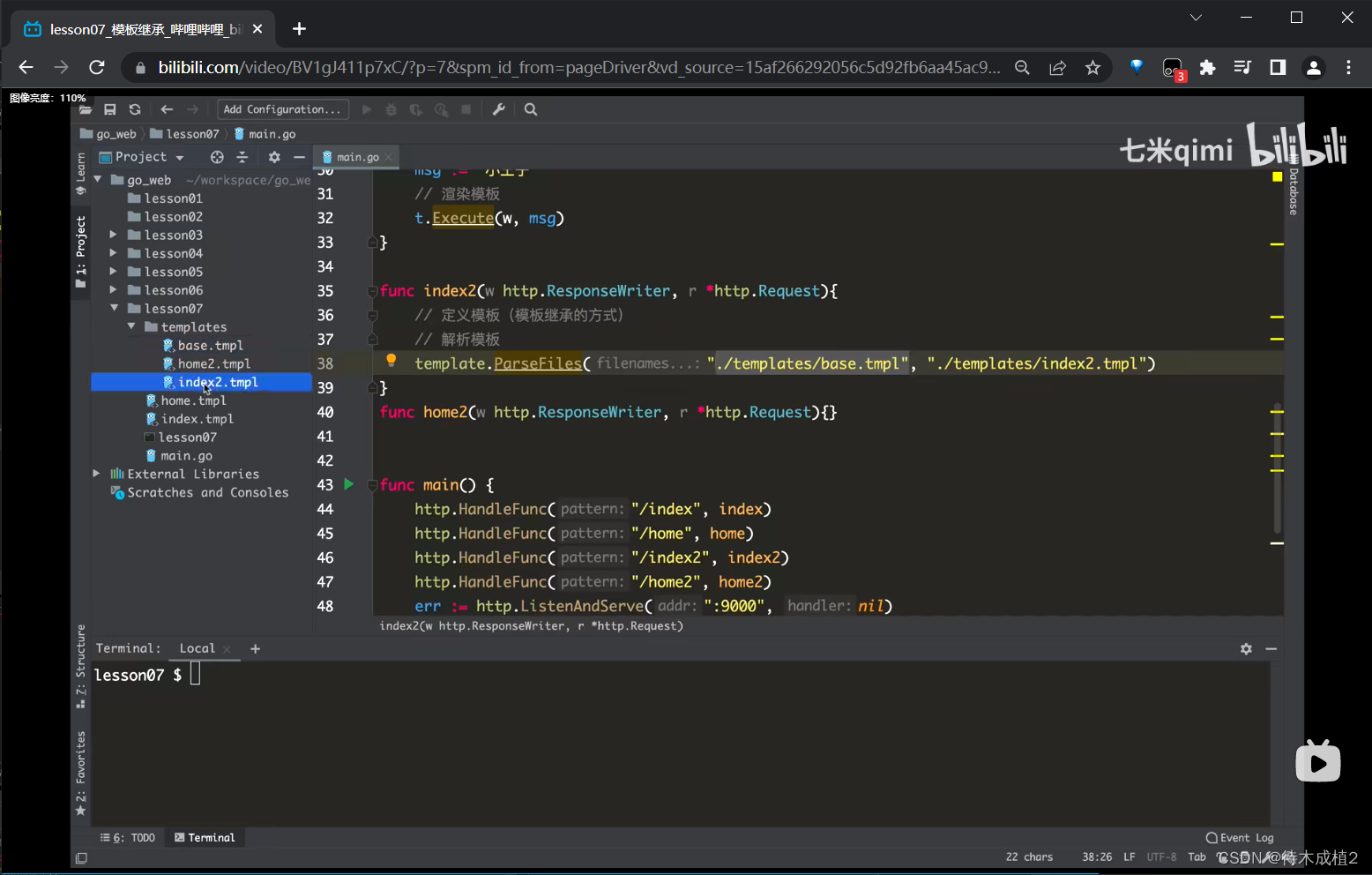Select index2.tmpl in project tree

pos(201,382)
